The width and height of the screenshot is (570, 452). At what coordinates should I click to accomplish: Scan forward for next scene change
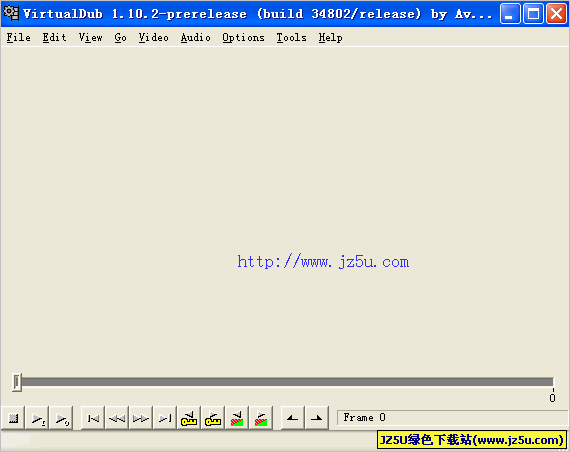(261, 418)
